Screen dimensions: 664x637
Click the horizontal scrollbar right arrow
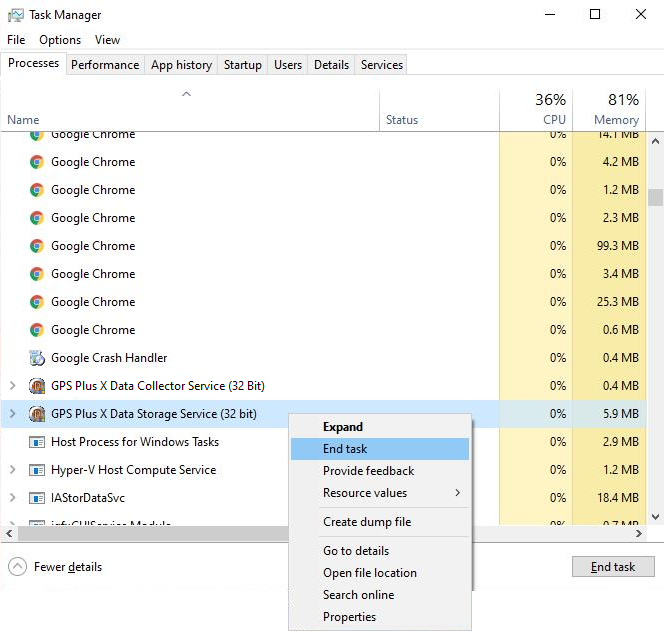tap(639, 534)
